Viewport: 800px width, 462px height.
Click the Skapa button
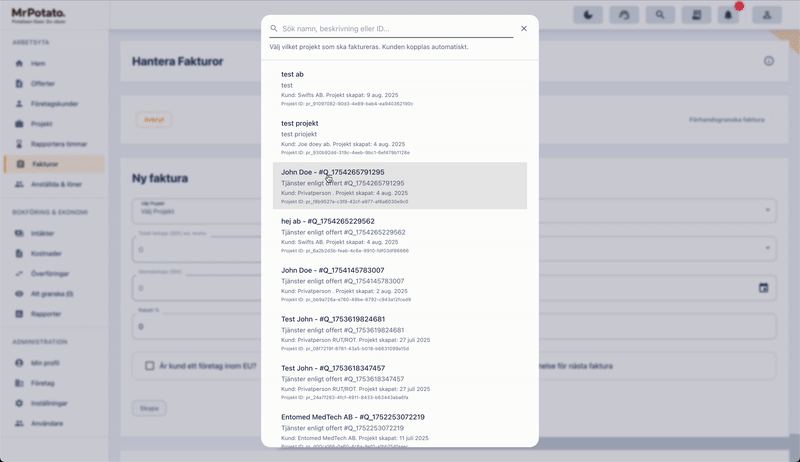[149, 408]
